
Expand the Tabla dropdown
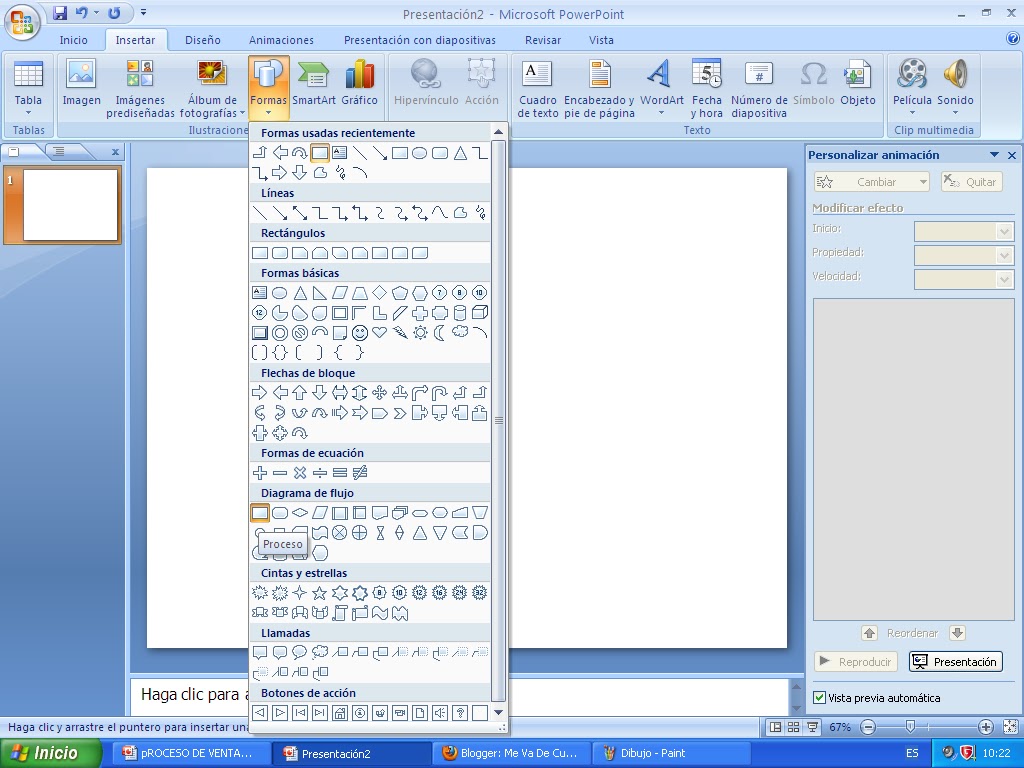tap(28, 112)
